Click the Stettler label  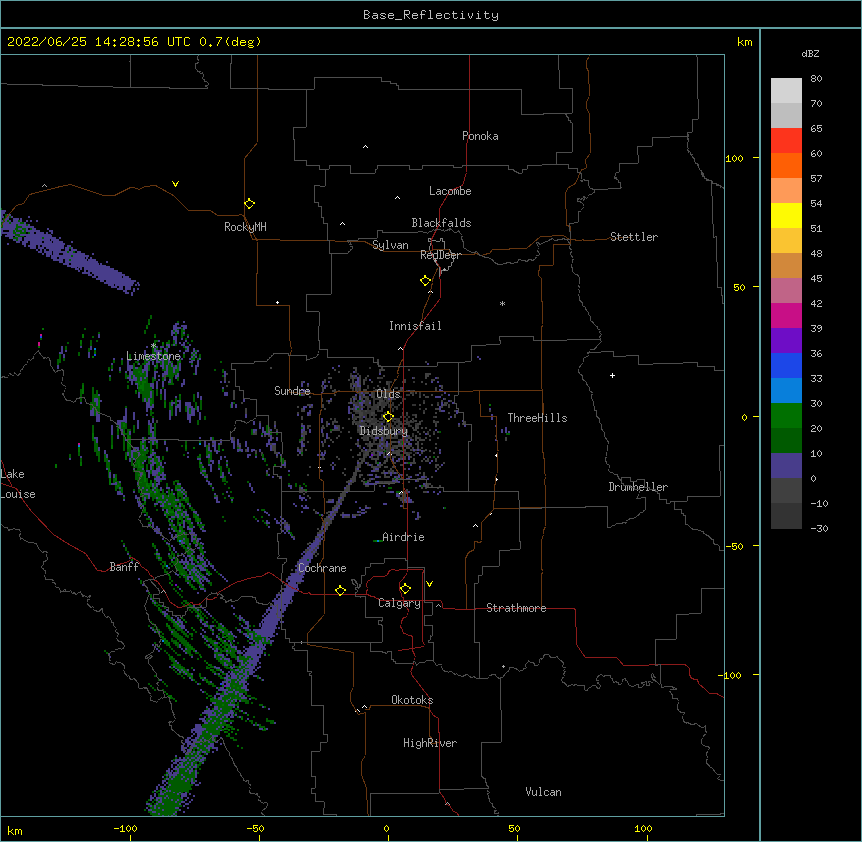point(634,237)
